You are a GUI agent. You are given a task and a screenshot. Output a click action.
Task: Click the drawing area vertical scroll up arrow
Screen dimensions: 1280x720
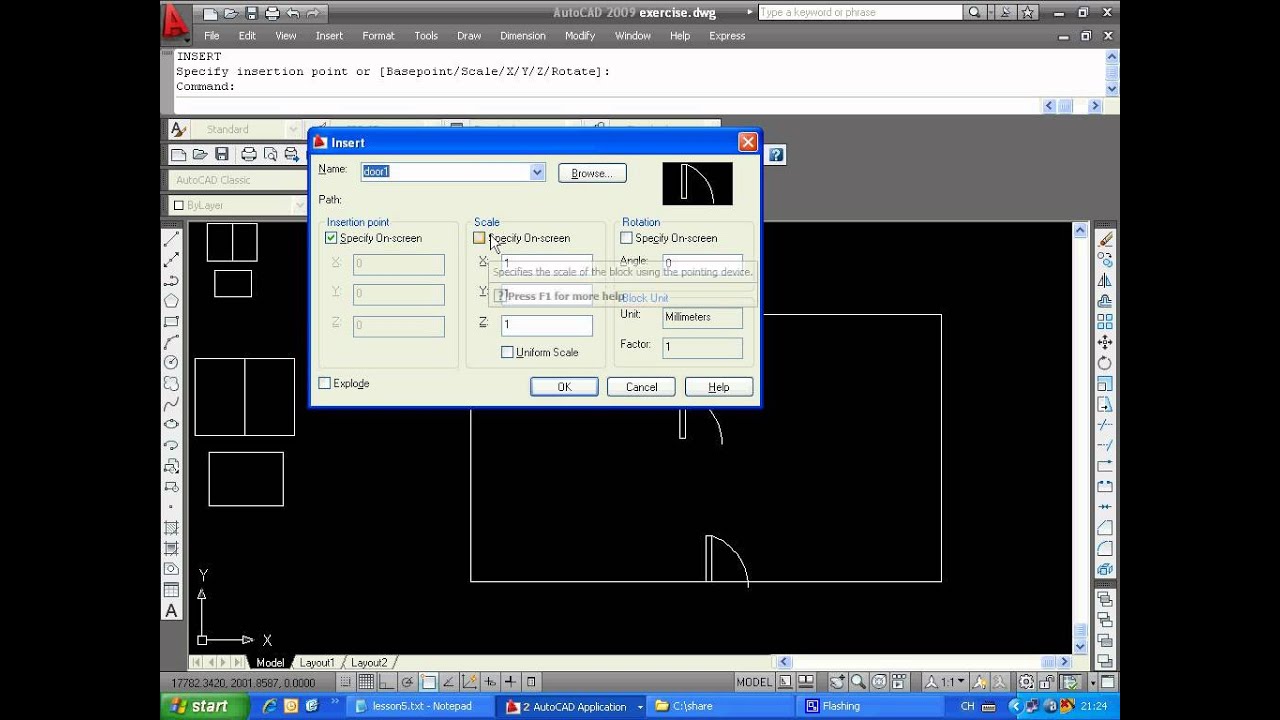point(1080,231)
